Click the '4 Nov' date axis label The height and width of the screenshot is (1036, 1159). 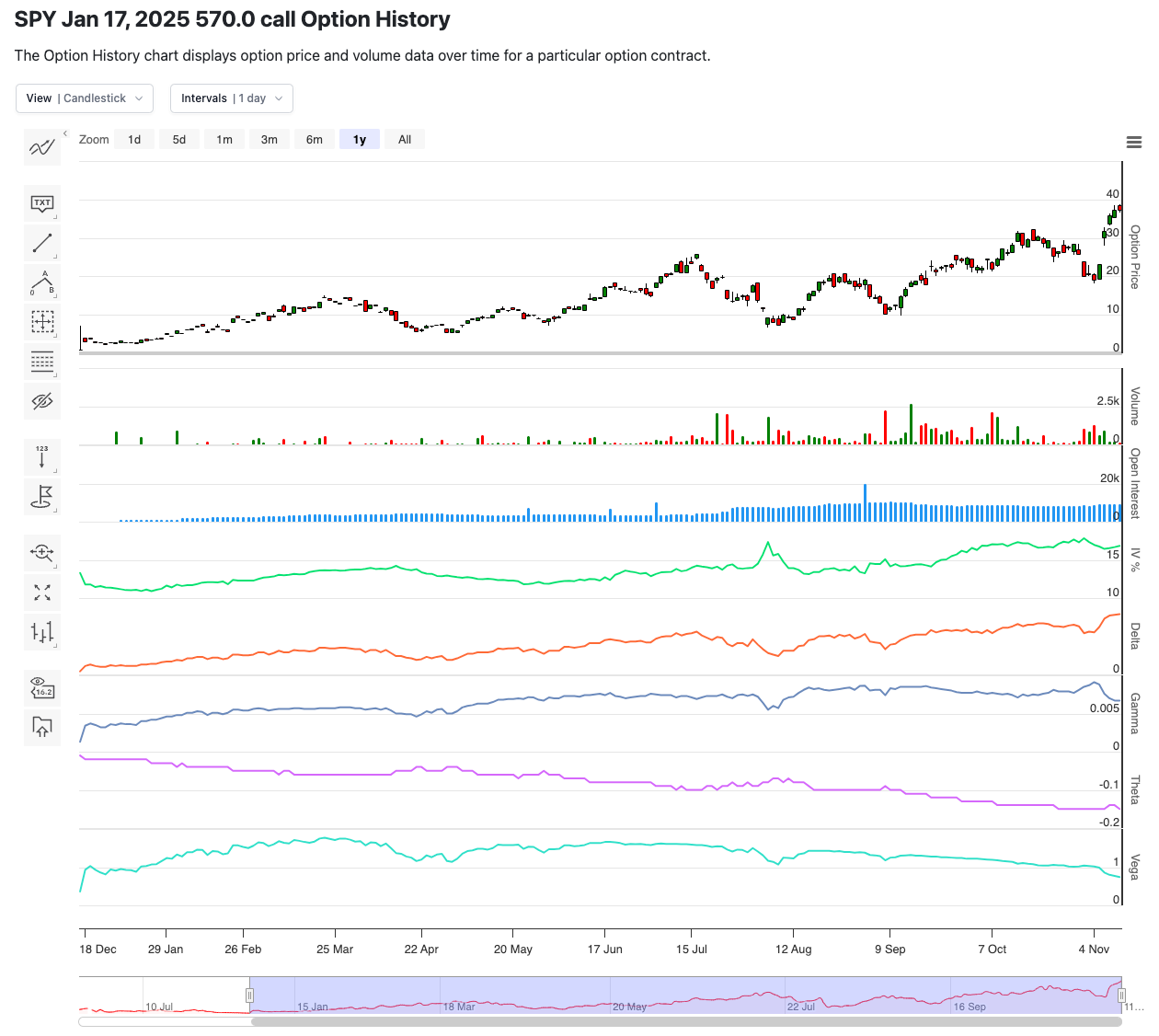point(1094,950)
